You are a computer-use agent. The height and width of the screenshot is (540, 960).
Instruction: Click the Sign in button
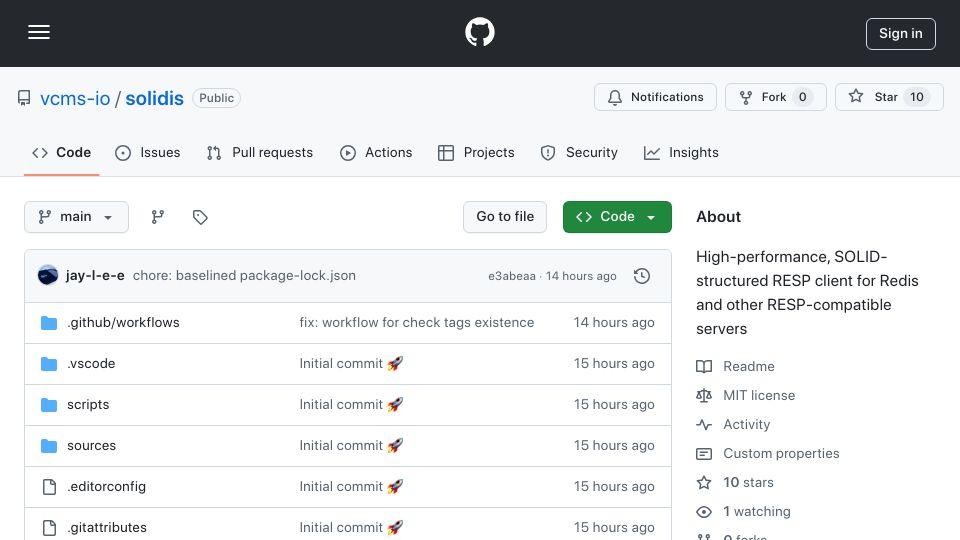click(x=901, y=34)
